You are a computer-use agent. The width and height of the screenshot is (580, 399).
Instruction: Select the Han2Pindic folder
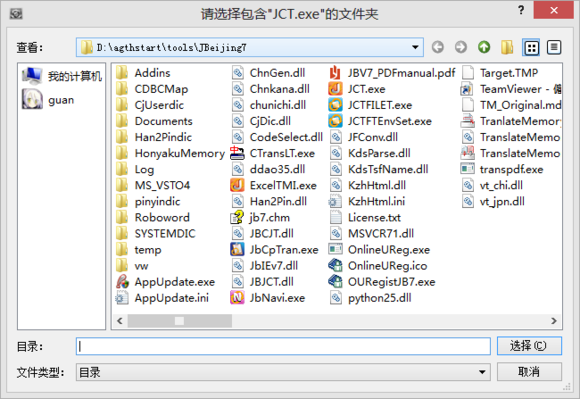[154, 137]
